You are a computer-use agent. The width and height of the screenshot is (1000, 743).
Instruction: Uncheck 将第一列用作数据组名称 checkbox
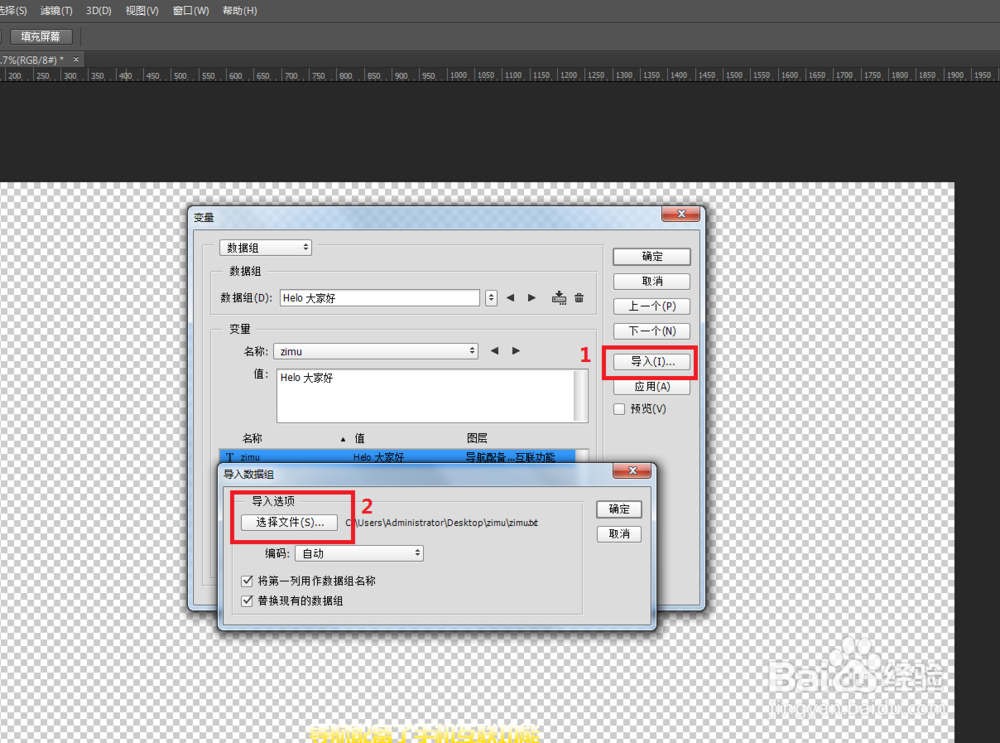pos(247,580)
